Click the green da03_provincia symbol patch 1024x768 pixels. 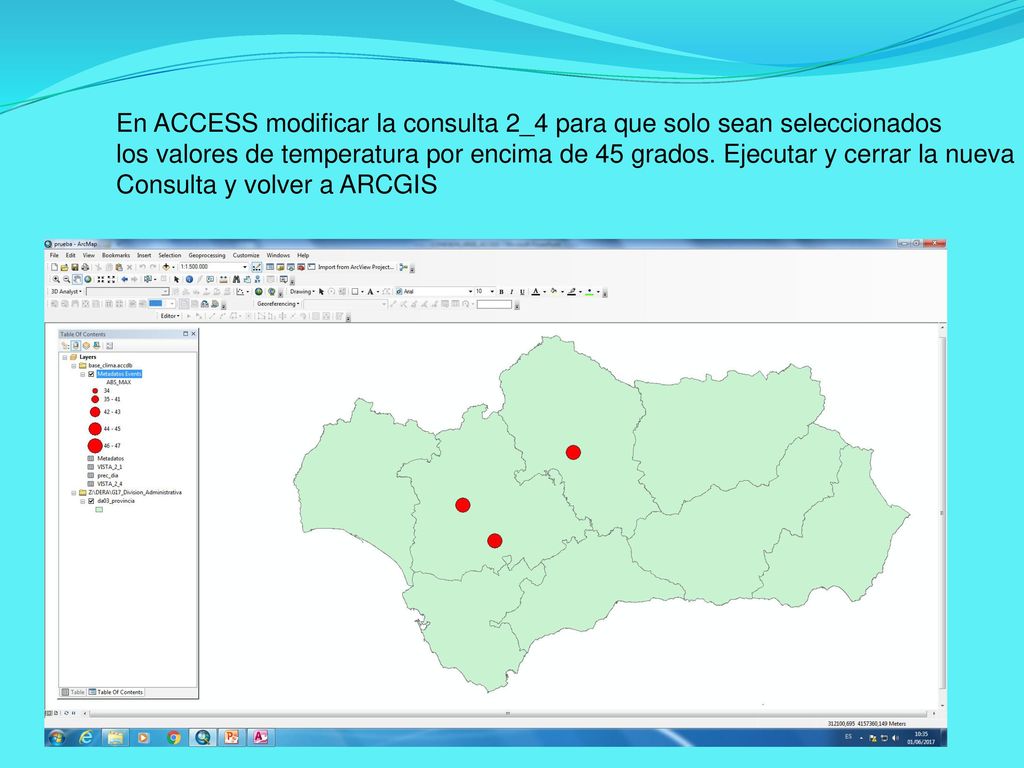point(99,509)
